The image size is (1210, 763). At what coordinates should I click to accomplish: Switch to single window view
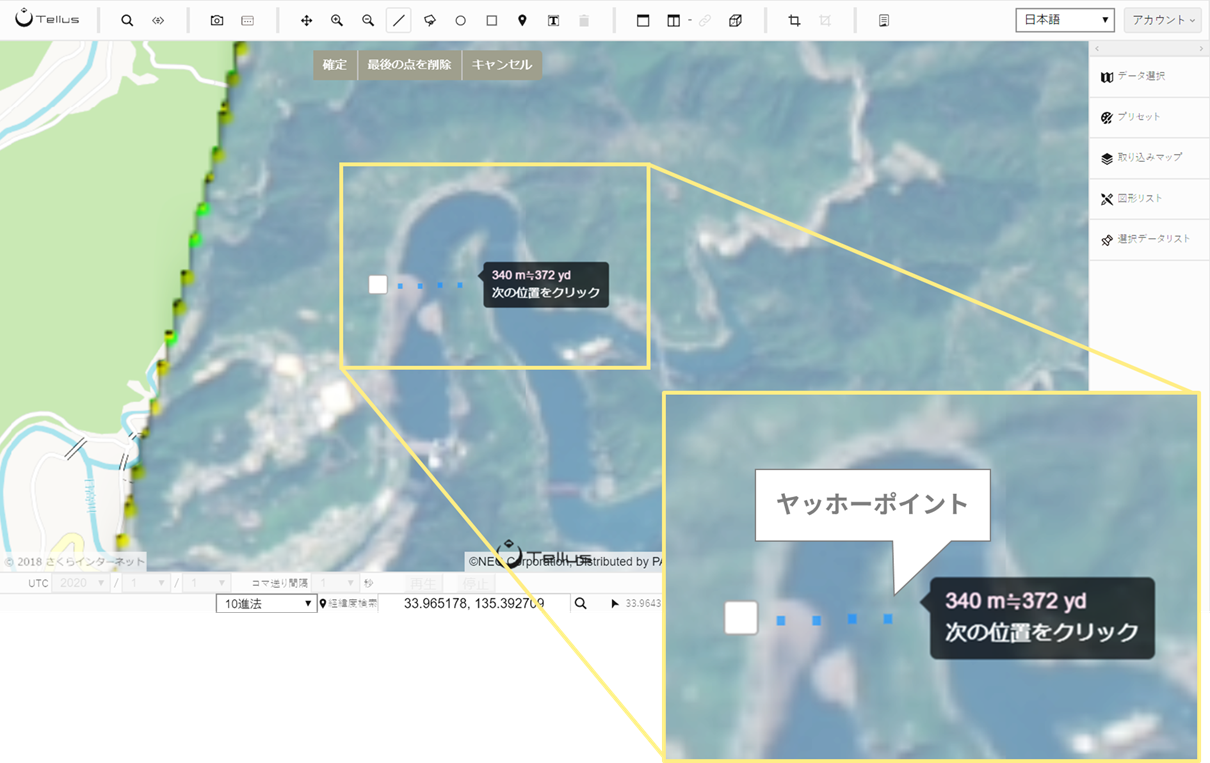click(643, 20)
